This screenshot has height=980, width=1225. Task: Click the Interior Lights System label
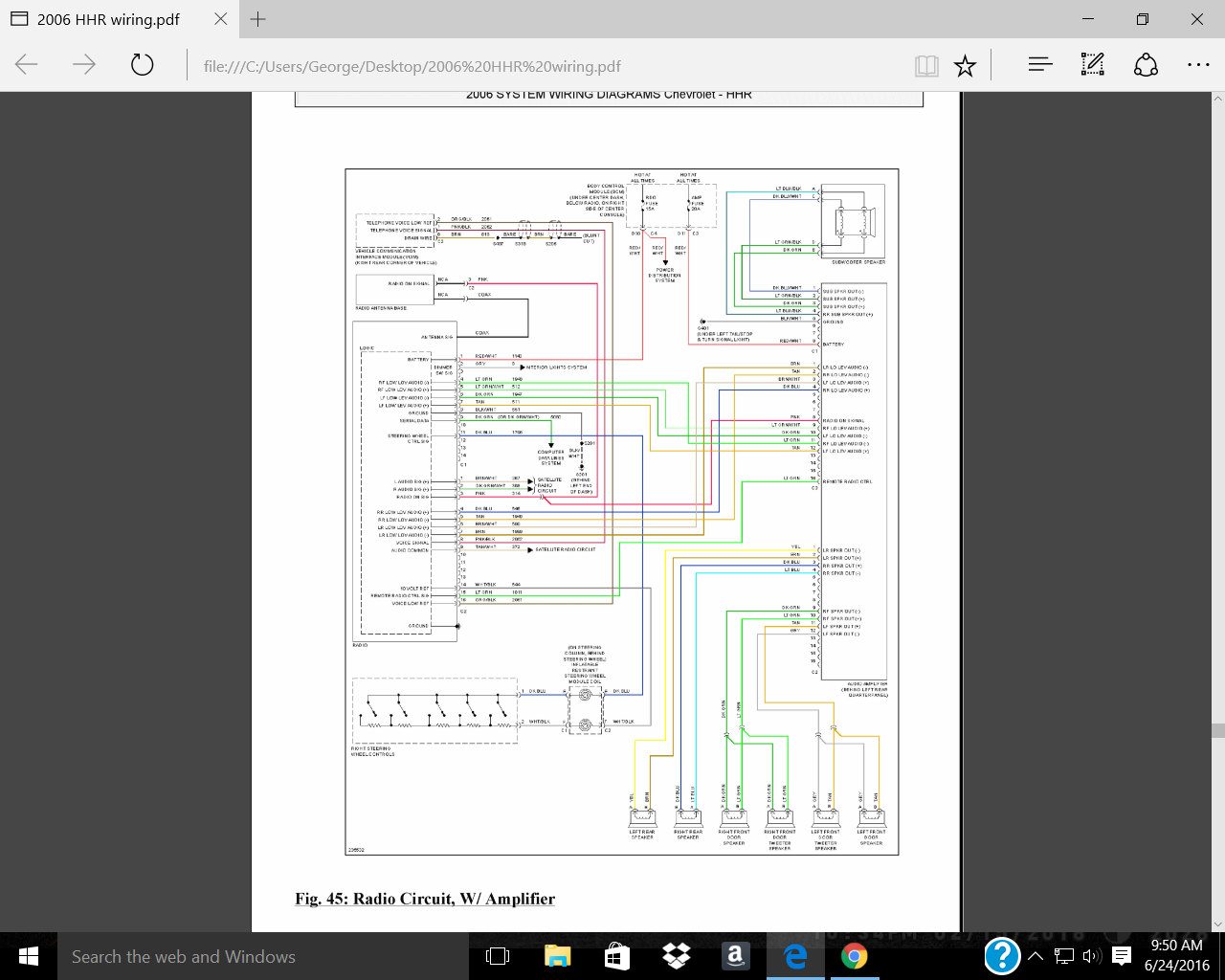point(556,367)
